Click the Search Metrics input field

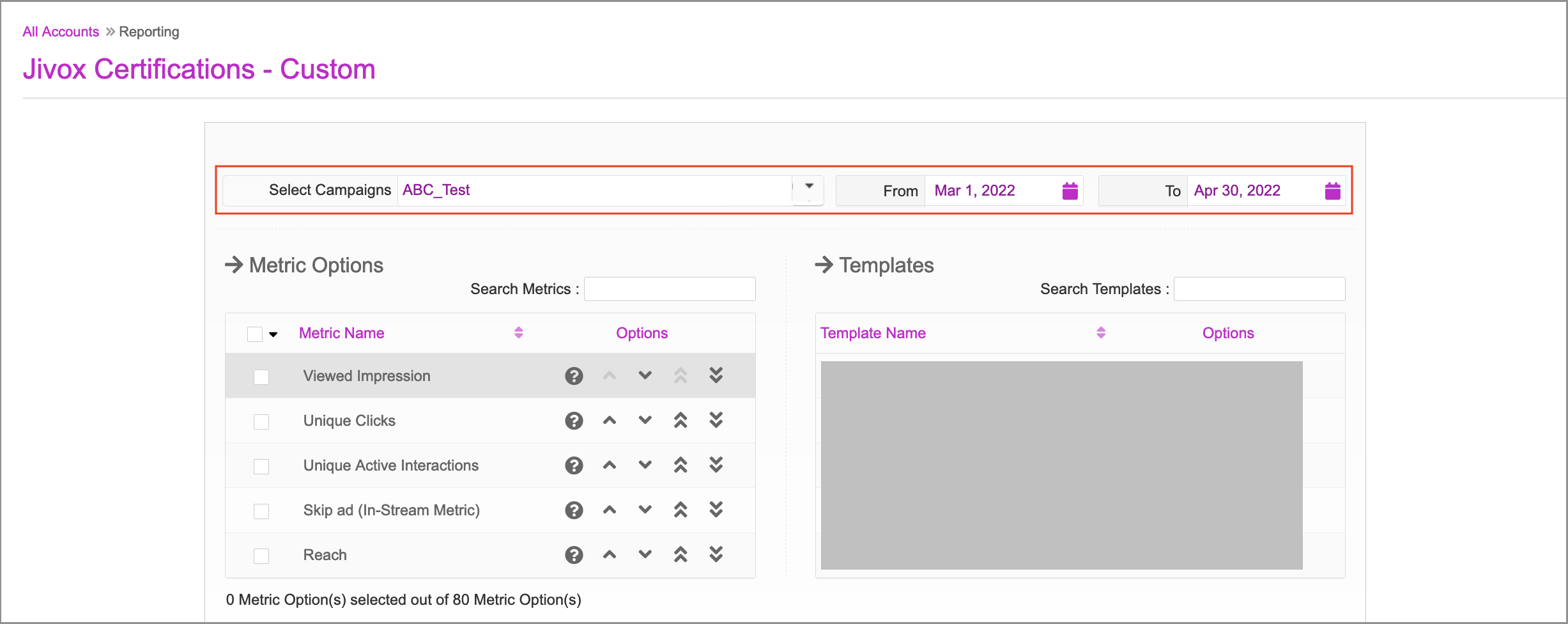click(x=670, y=289)
